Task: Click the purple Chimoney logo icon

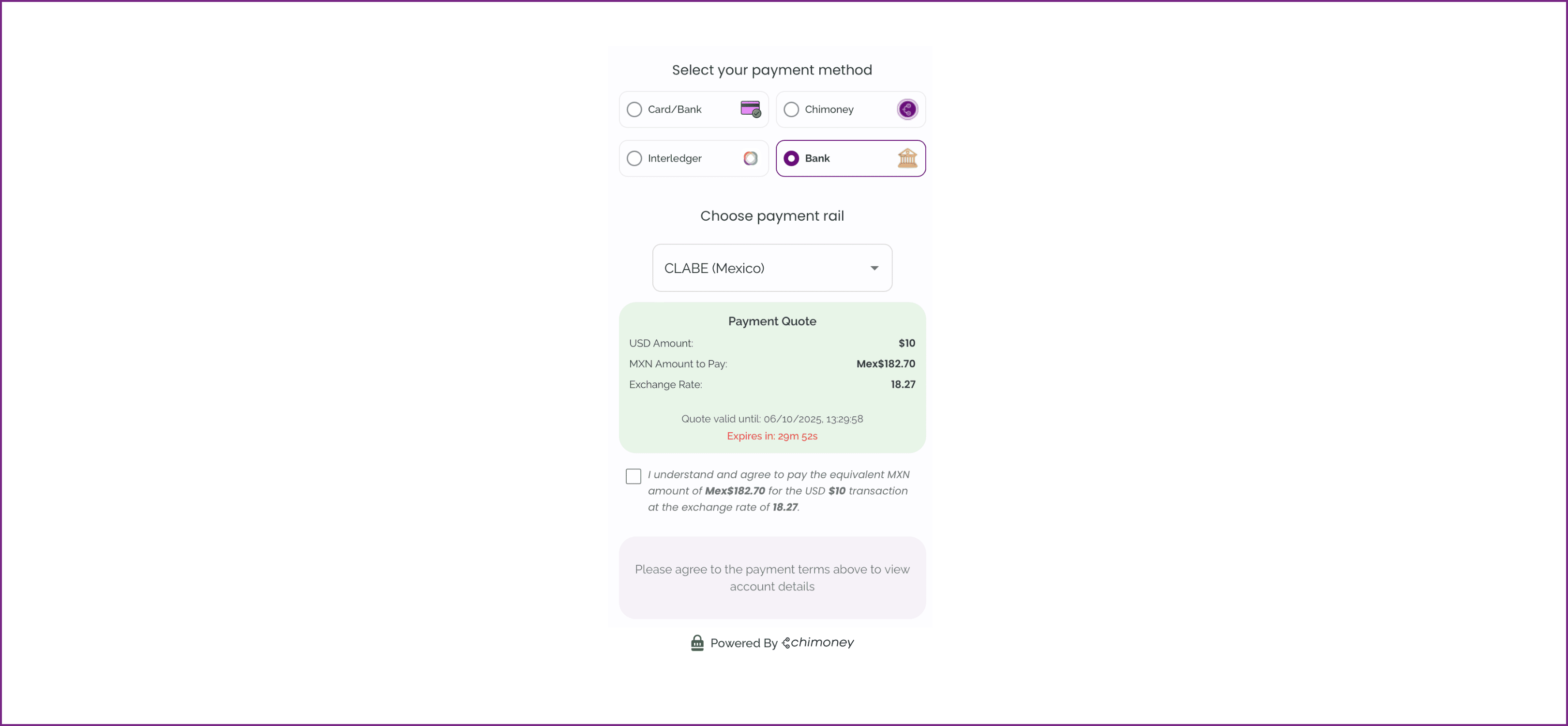Action: tap(907, 109)
